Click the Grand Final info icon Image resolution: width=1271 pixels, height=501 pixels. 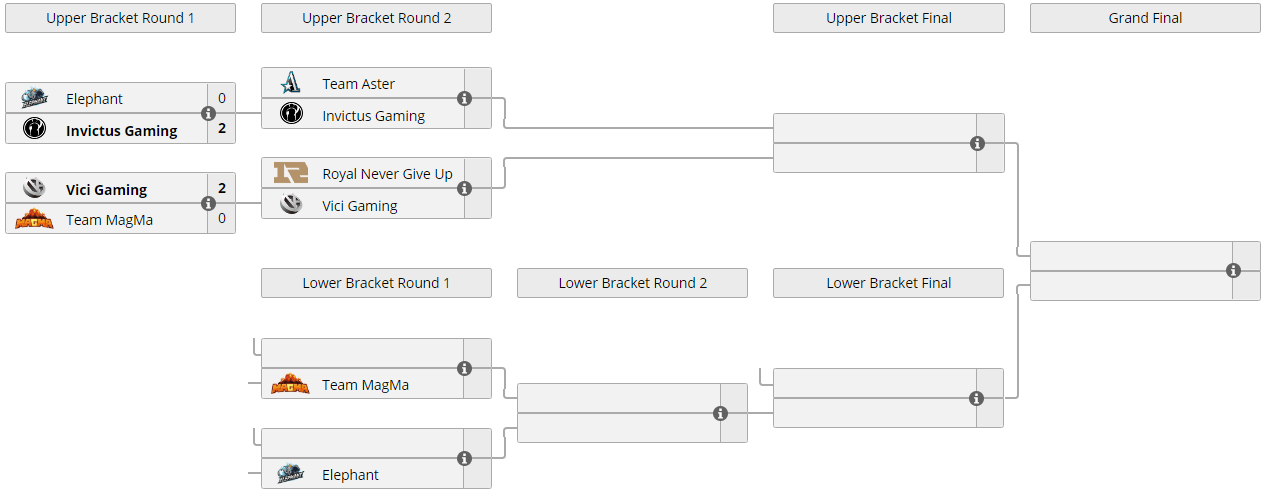(1233, 270)
